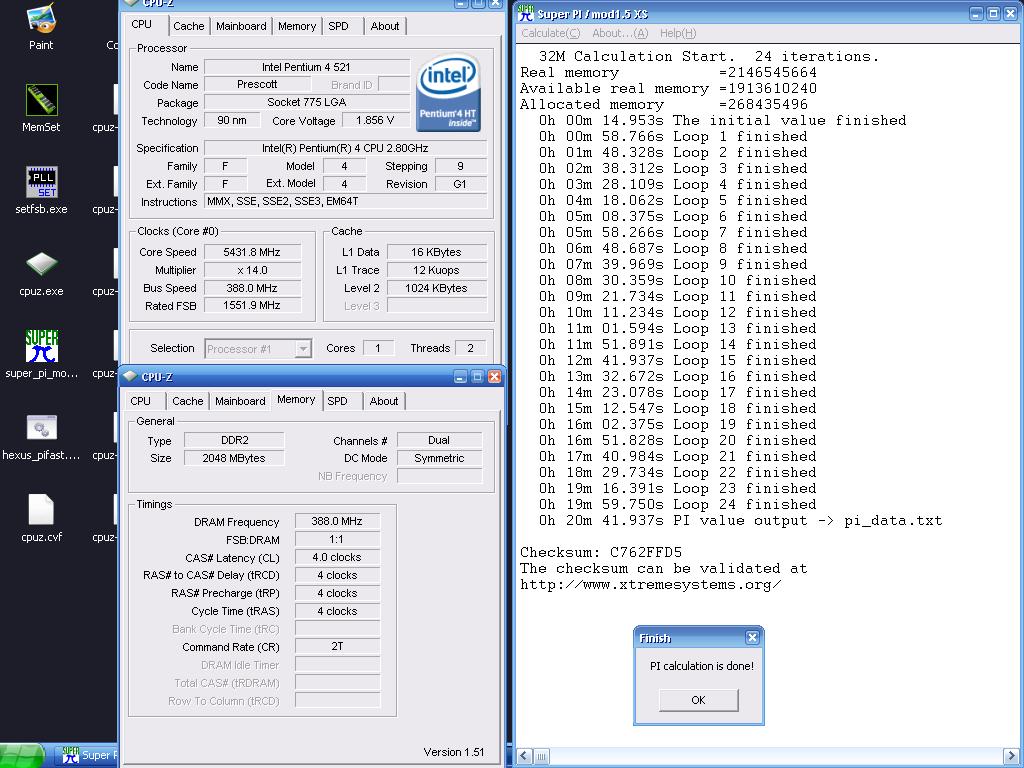Image resolution: width=1024 pixels, height=768 pixels.
Task: Click the memory Size 2048 MBytes field
Action: [234, 458]
